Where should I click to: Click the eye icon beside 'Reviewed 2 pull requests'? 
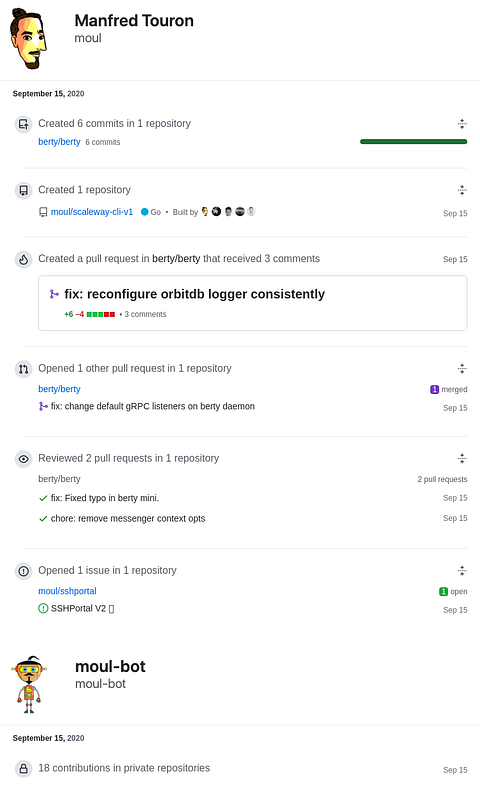point(23,459)
